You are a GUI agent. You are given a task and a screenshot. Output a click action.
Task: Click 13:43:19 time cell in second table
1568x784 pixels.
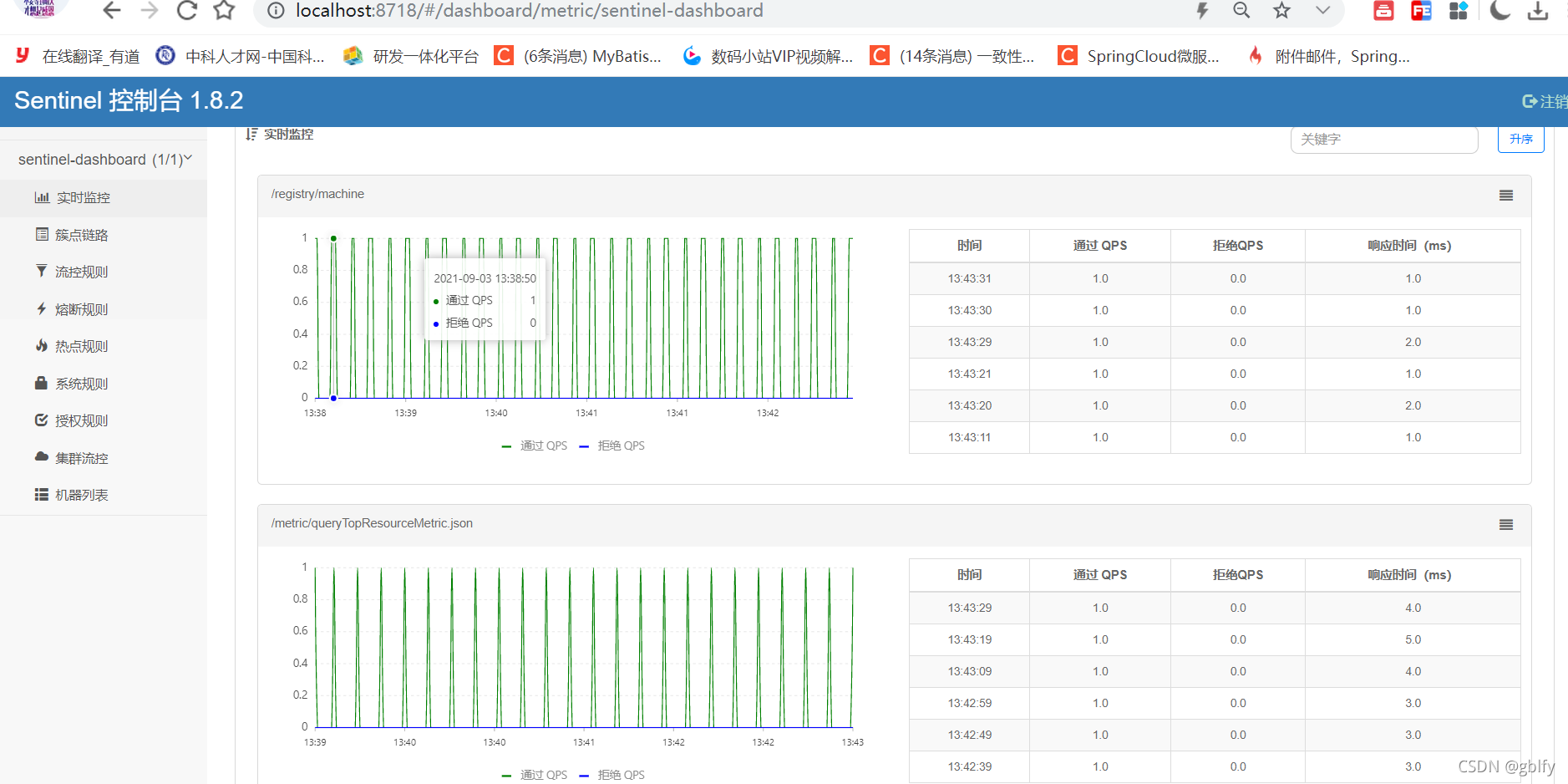970,639
